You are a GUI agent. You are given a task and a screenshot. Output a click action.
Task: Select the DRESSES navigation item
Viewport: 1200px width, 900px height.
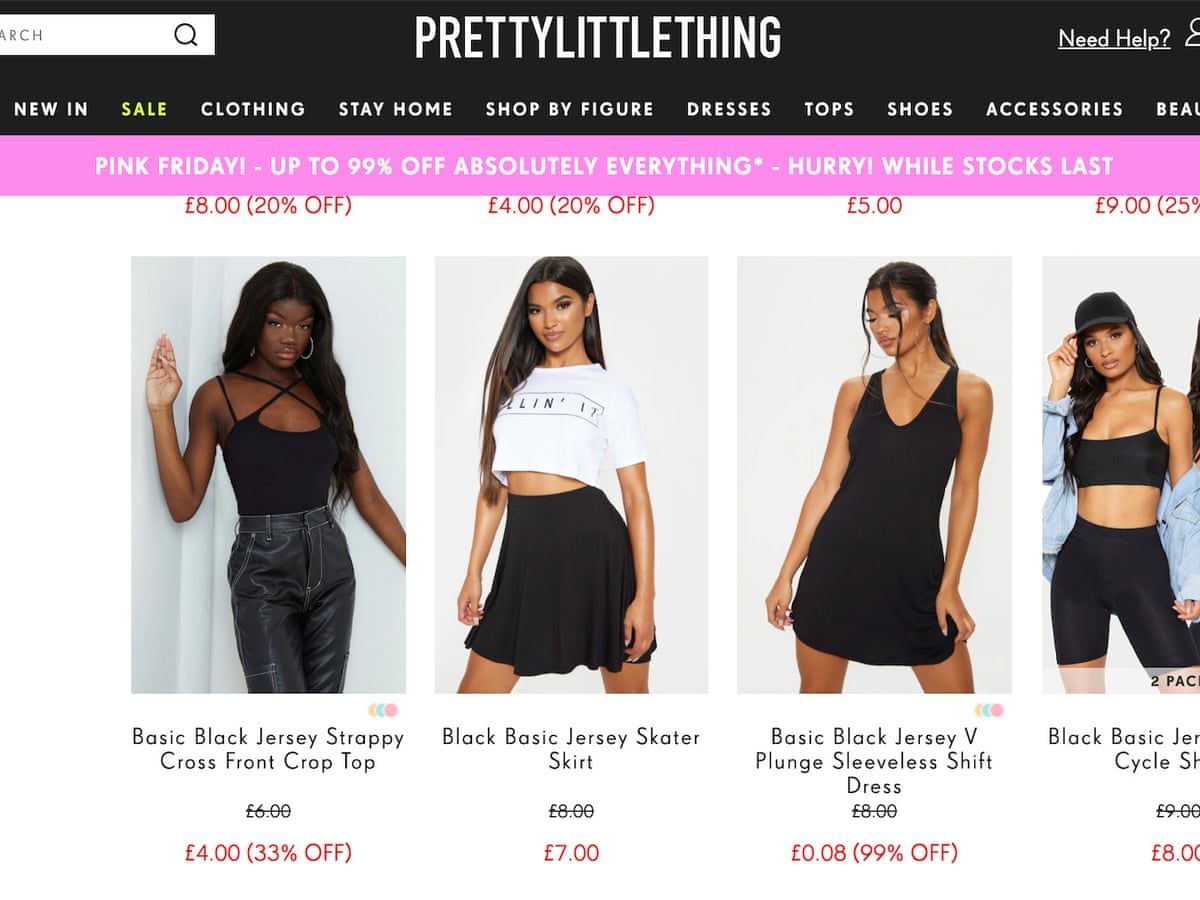[729, 109]
